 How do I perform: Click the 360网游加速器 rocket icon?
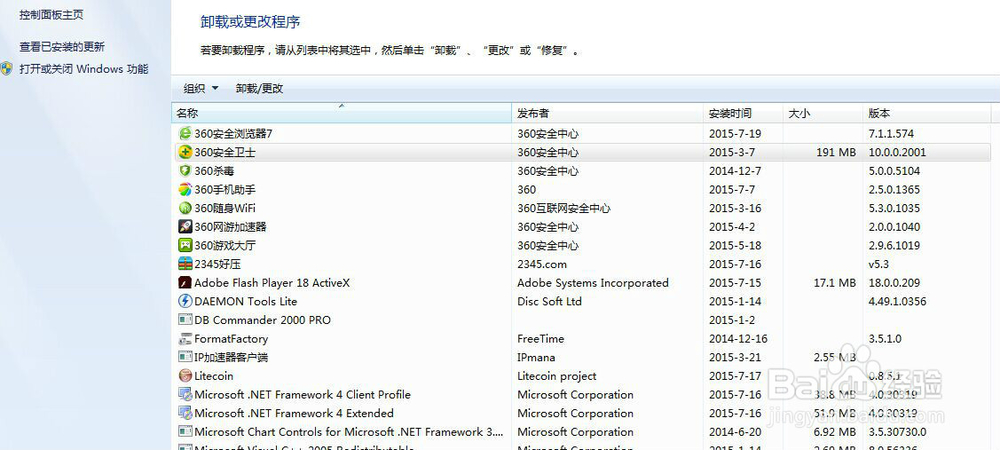tap(185, 226)
